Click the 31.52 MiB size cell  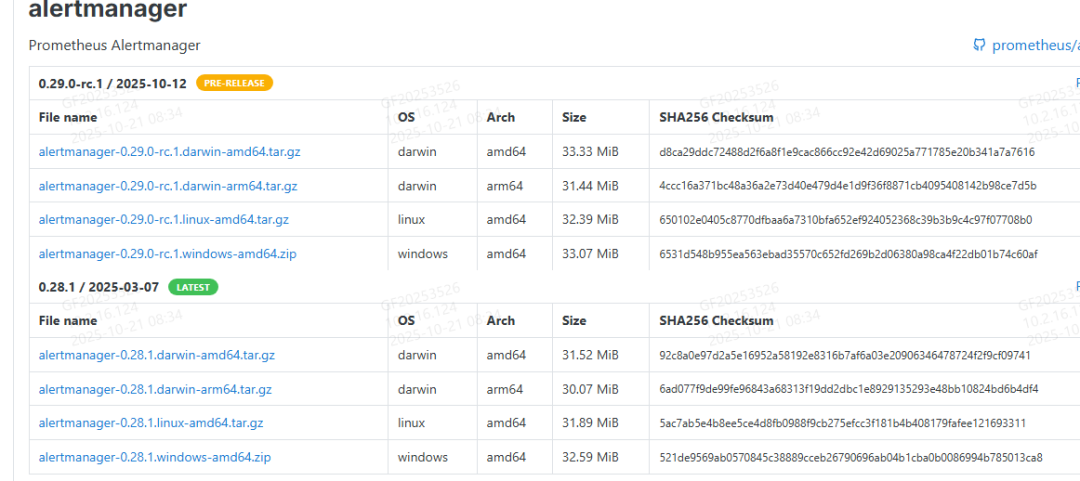pos(590,356)
